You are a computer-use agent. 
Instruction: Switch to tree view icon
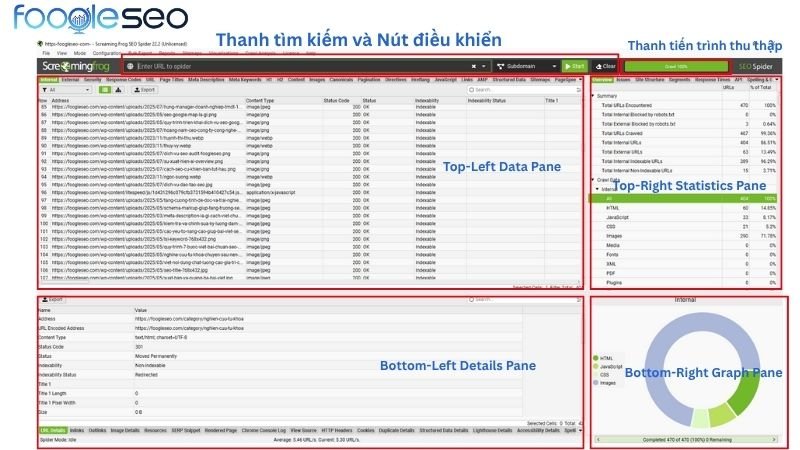(118, 90)
